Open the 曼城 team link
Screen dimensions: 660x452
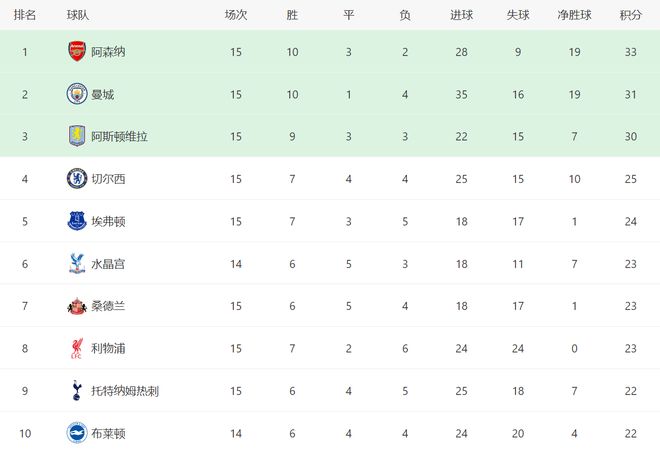point(102,94)
